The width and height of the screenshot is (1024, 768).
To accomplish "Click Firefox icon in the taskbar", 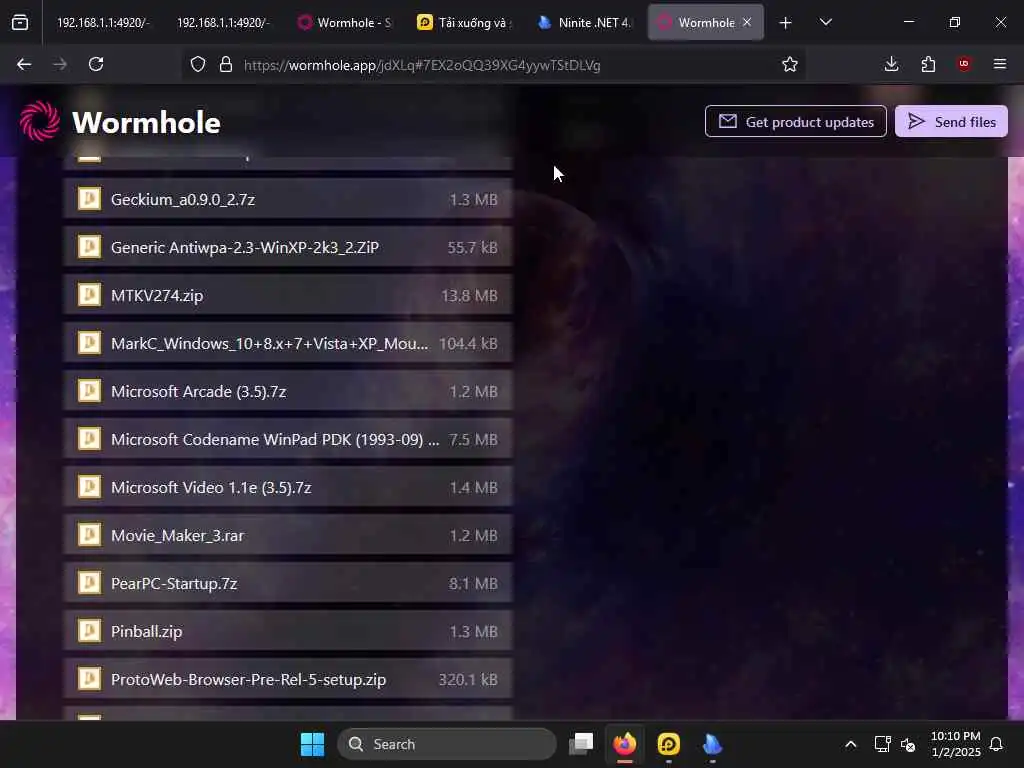I will 625,744.
